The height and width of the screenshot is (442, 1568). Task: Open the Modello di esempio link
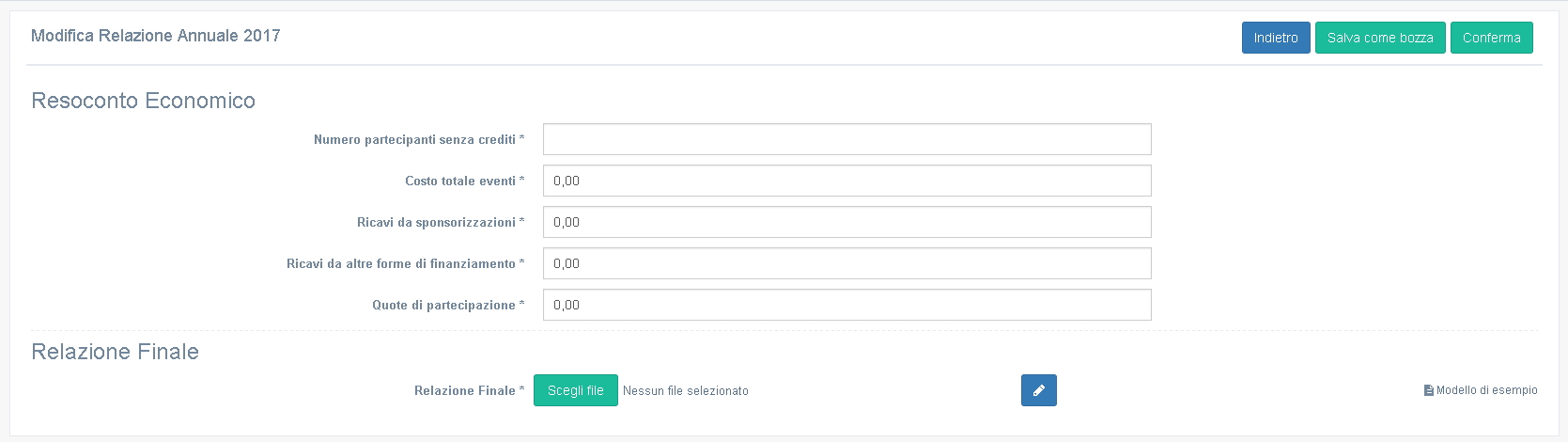click(x=1486, y=390)
